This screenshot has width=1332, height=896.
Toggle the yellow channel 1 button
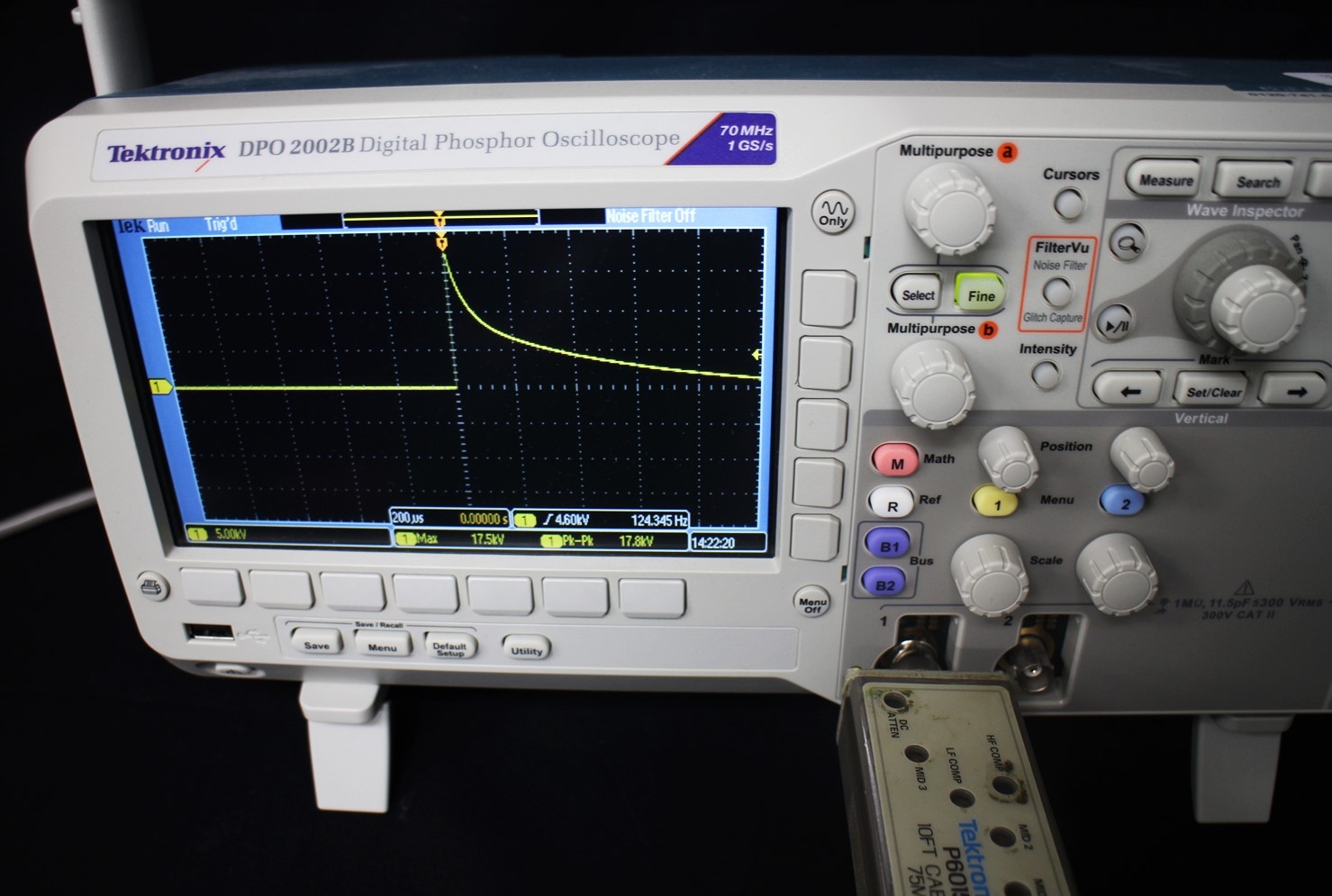tap(996, 503)
